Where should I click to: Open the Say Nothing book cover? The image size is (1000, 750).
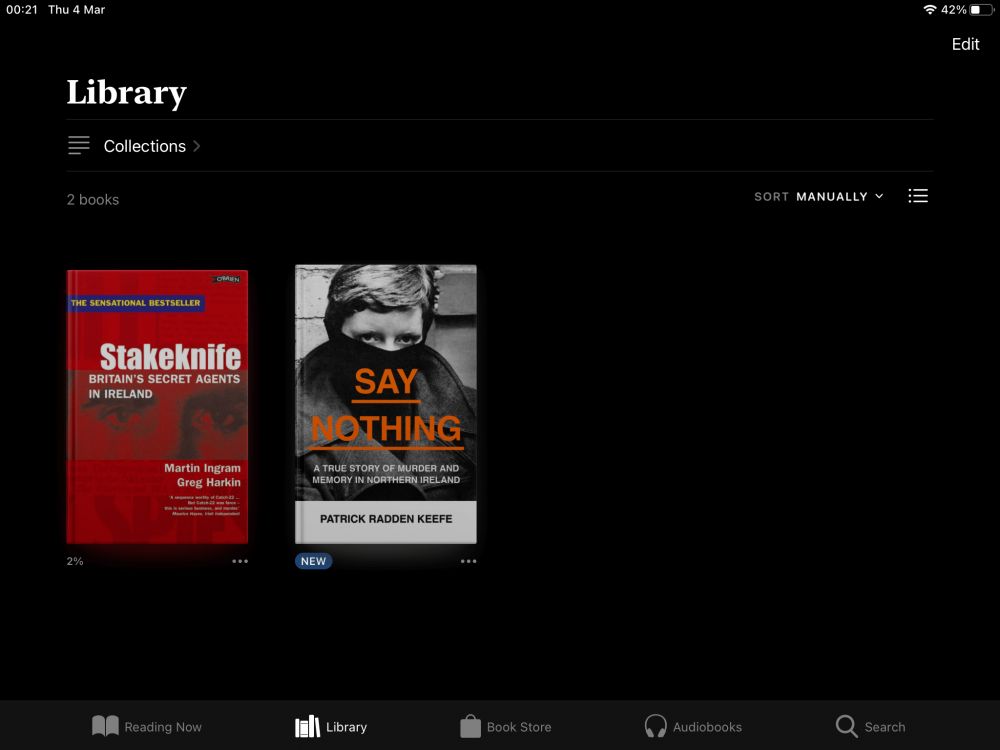386,404
